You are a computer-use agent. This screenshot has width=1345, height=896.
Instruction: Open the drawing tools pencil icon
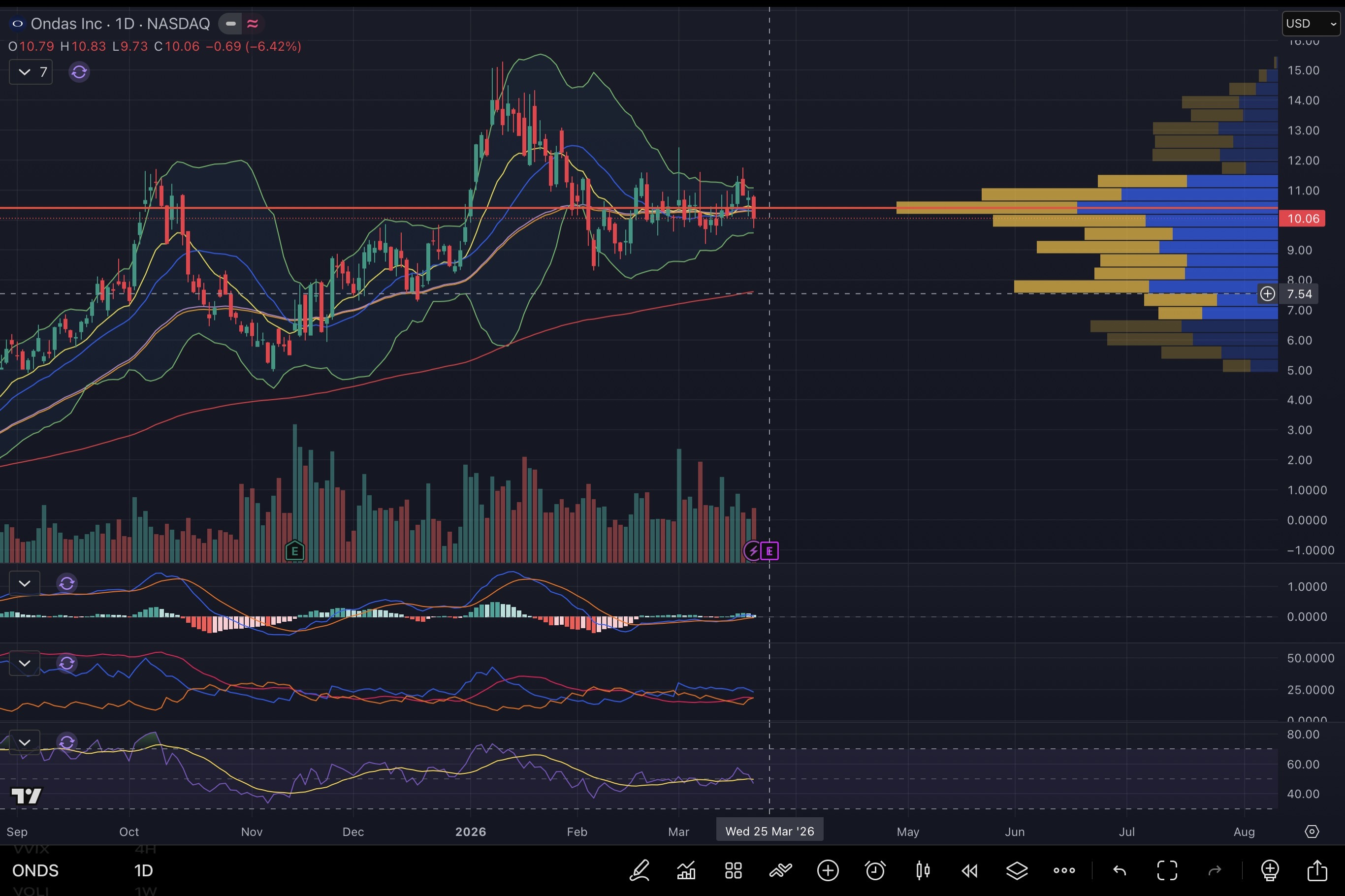[x=640, y=870]
